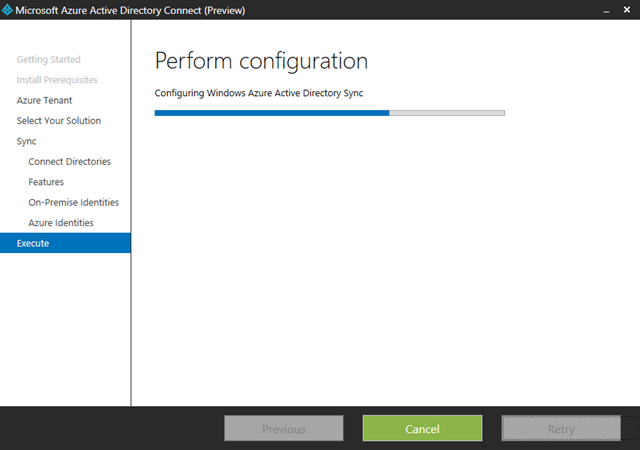Viewport: 640px width, 450px height.
Task: Click the Azure AD Connect title bar icon
Action: pos(7,10)
